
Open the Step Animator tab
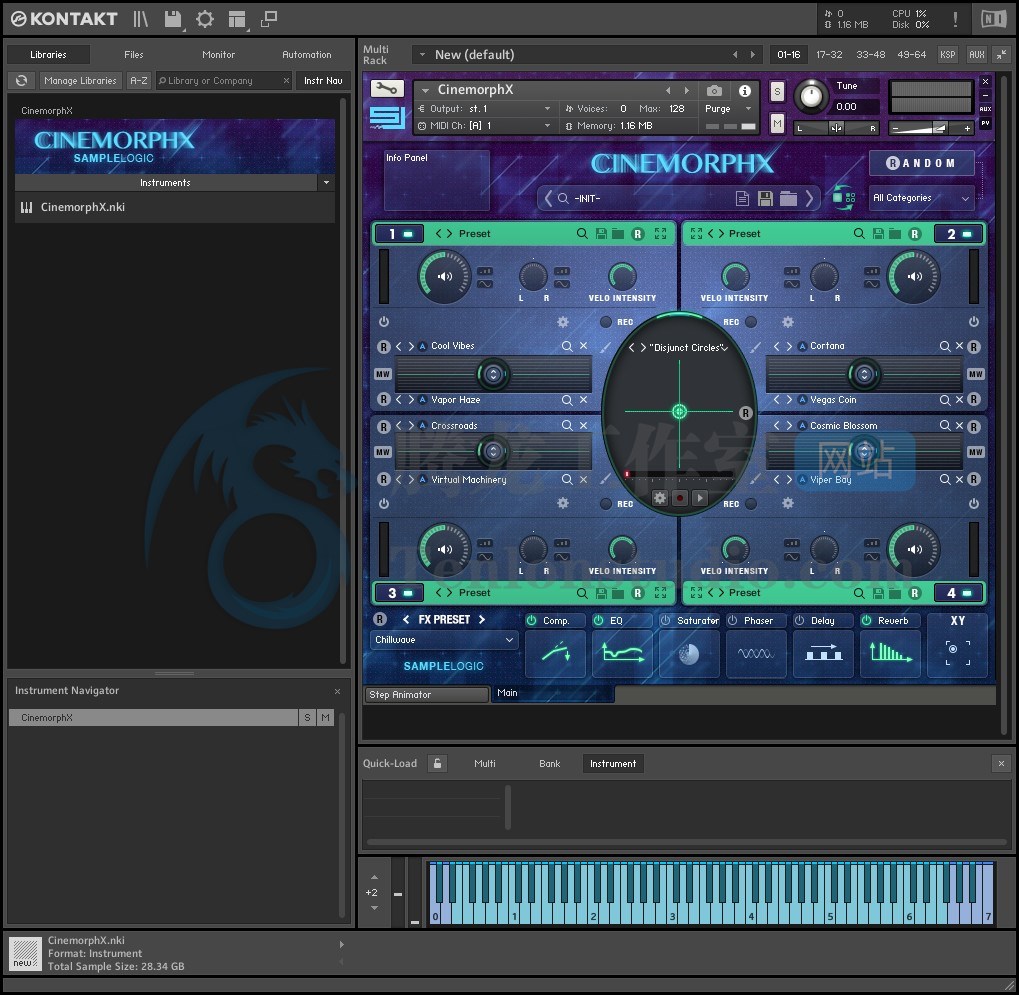[426, 695]
